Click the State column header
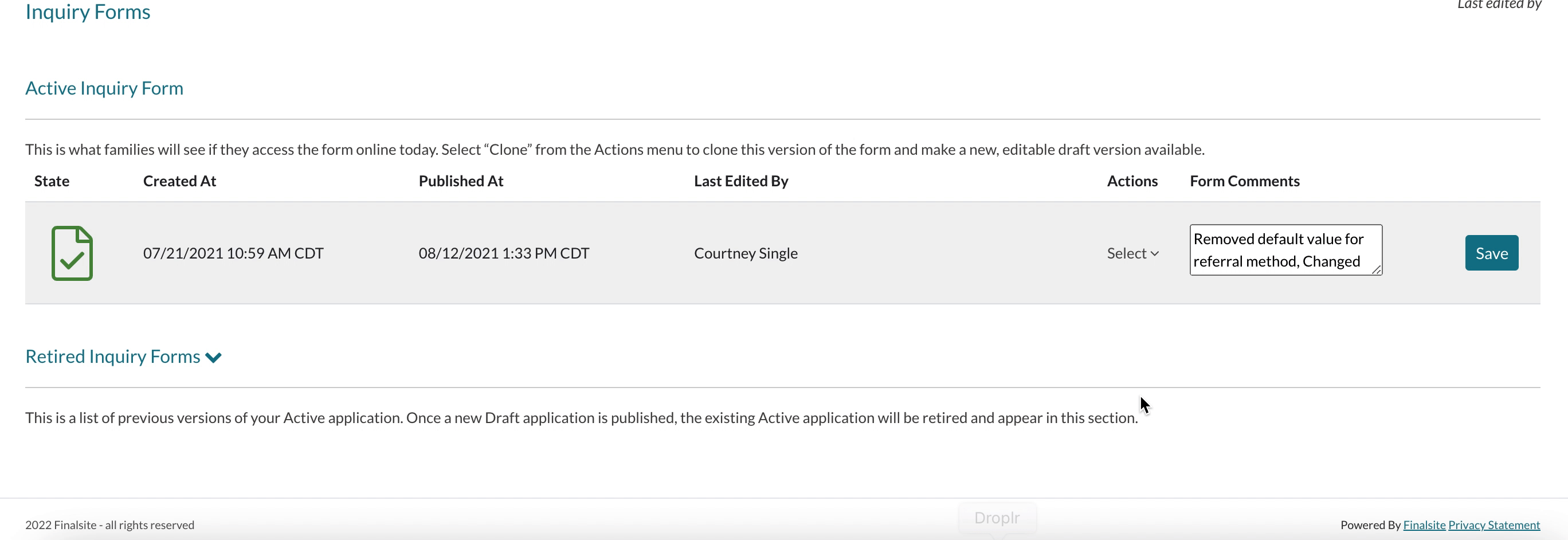This screenshot has height=540, width=1568. click(x=52, y=181)
